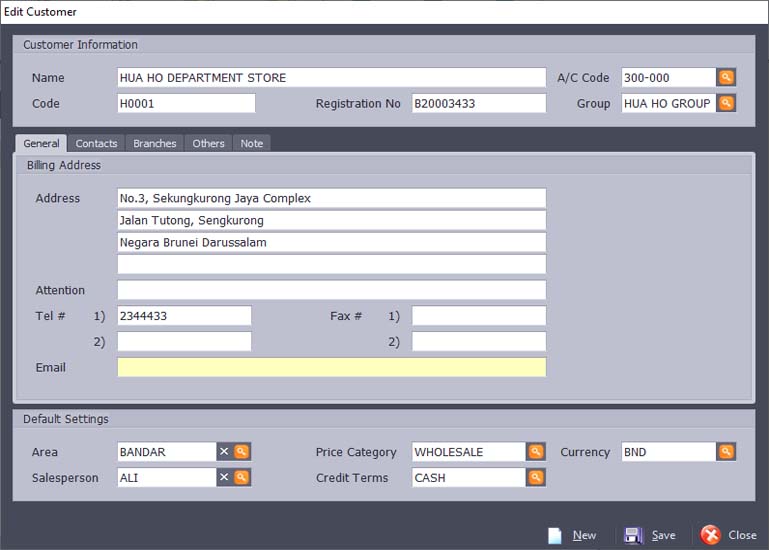Open Salesperson lookup search icon
The height and width of the screenshot is (550, 769).
click(242, 477)
